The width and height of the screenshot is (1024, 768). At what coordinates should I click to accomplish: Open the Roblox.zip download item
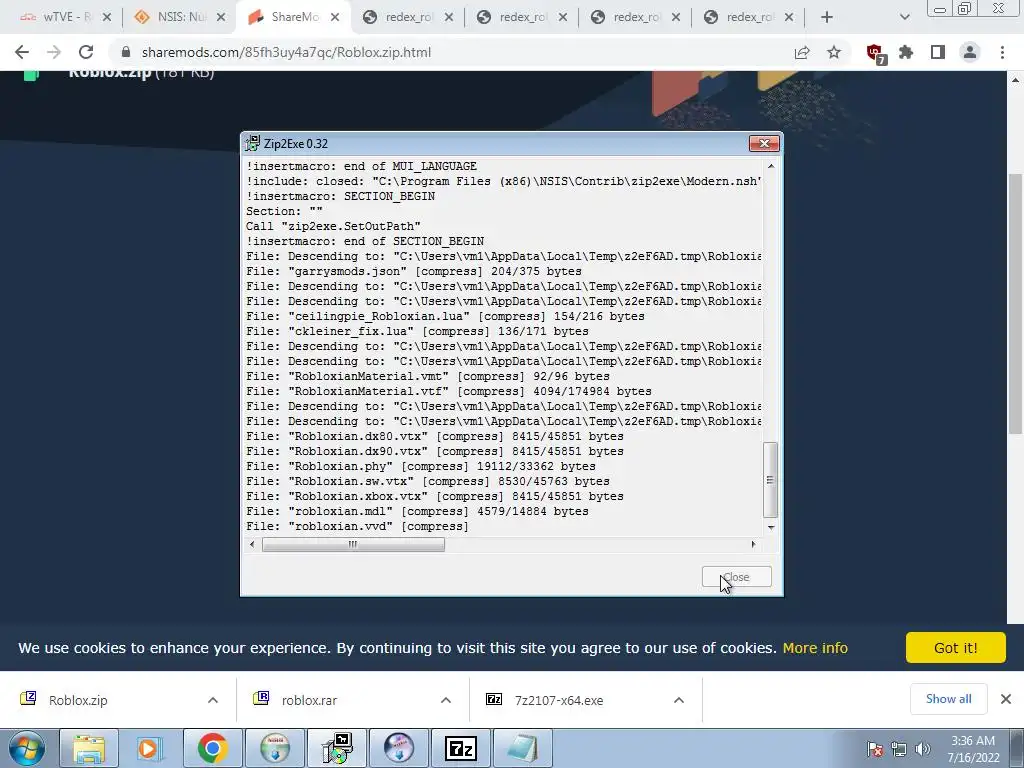tap(78, 700)
